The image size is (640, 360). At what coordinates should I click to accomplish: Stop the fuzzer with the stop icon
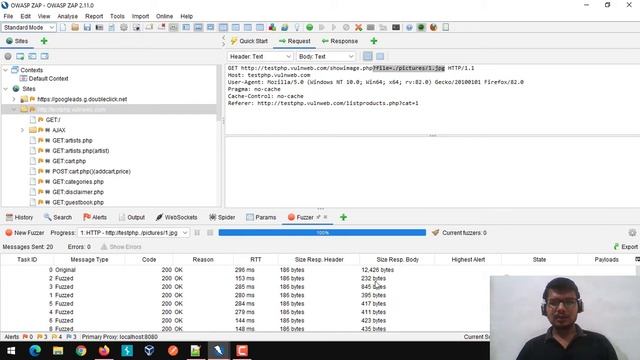pyautogui.click(x=210, y=233)
